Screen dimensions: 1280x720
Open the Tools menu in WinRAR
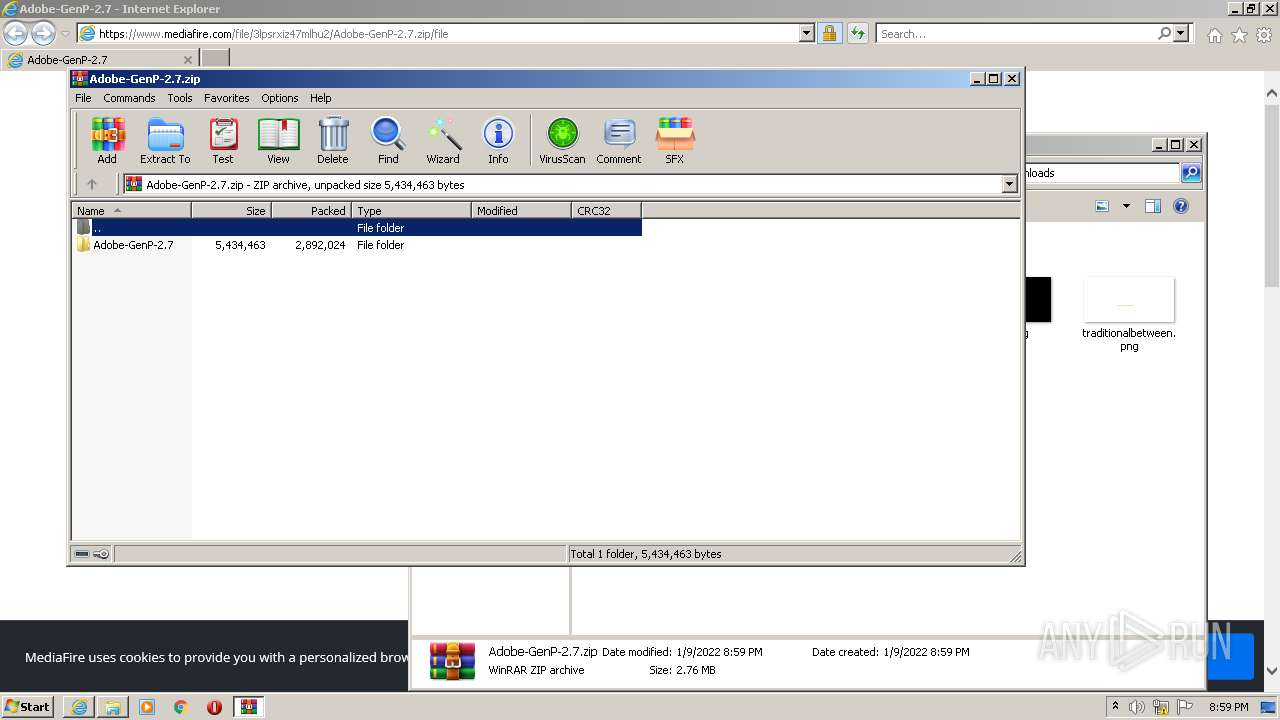180,98
